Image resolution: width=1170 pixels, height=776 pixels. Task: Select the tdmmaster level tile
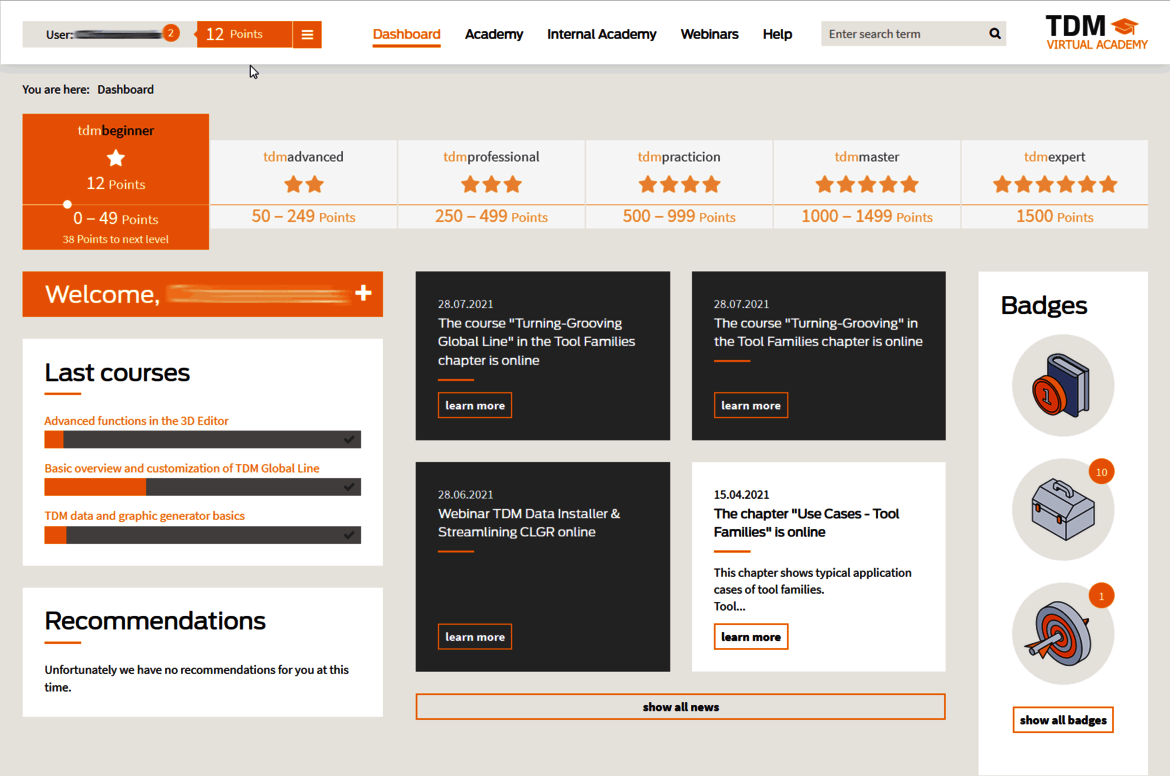(x=867, y=184)
